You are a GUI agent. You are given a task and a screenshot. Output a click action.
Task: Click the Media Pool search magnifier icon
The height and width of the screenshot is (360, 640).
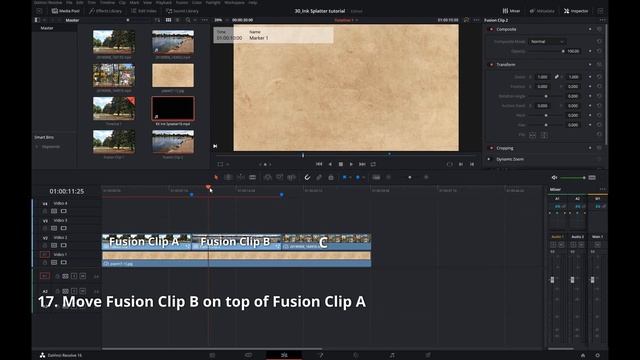click(x=188, y=20)
